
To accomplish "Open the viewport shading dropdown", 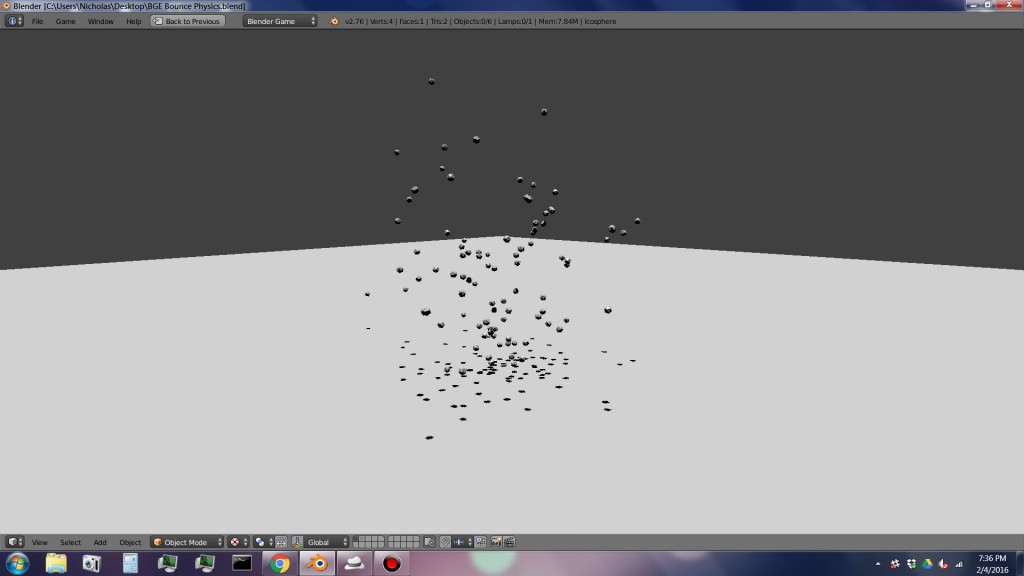I will click(263, 541).
